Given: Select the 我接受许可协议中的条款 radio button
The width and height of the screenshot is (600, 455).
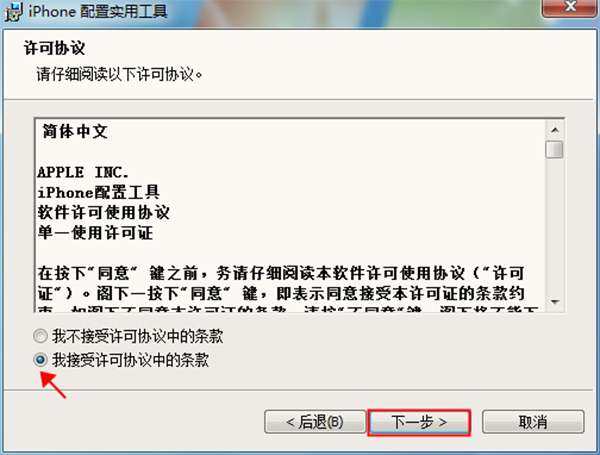Looking at the screenshot, I should pyautogui.click(x=40, y=360).
